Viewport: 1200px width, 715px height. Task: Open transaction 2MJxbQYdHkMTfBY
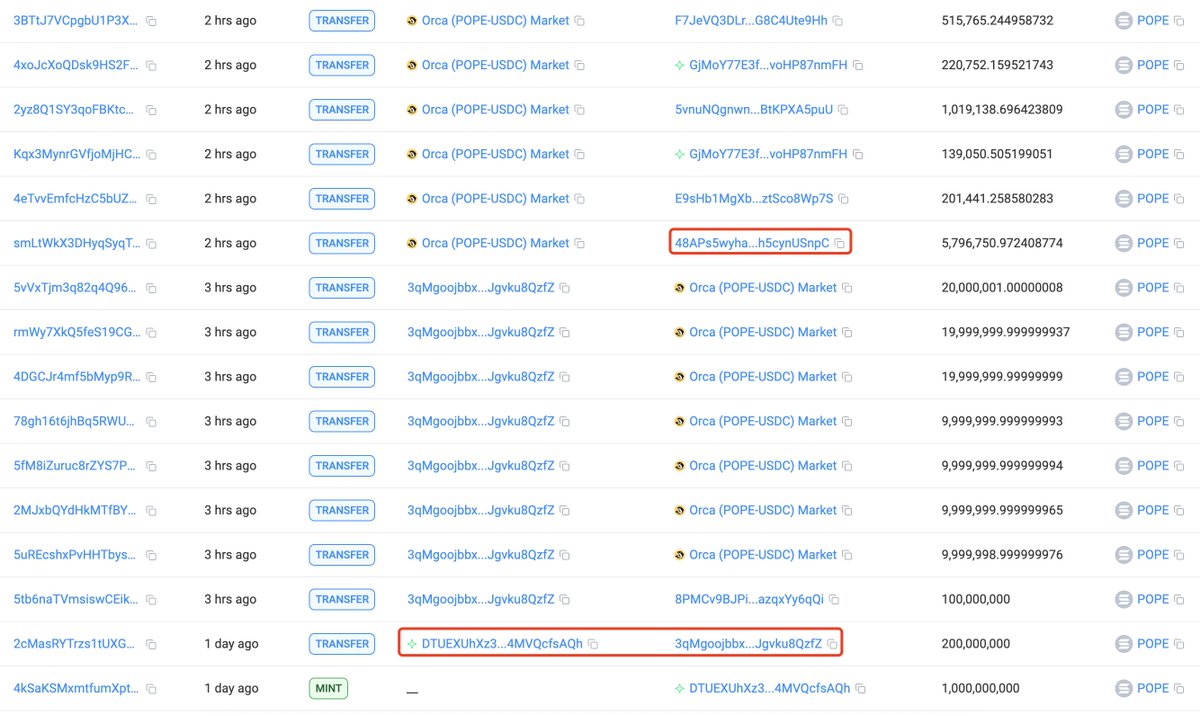(x=77, y=510)
